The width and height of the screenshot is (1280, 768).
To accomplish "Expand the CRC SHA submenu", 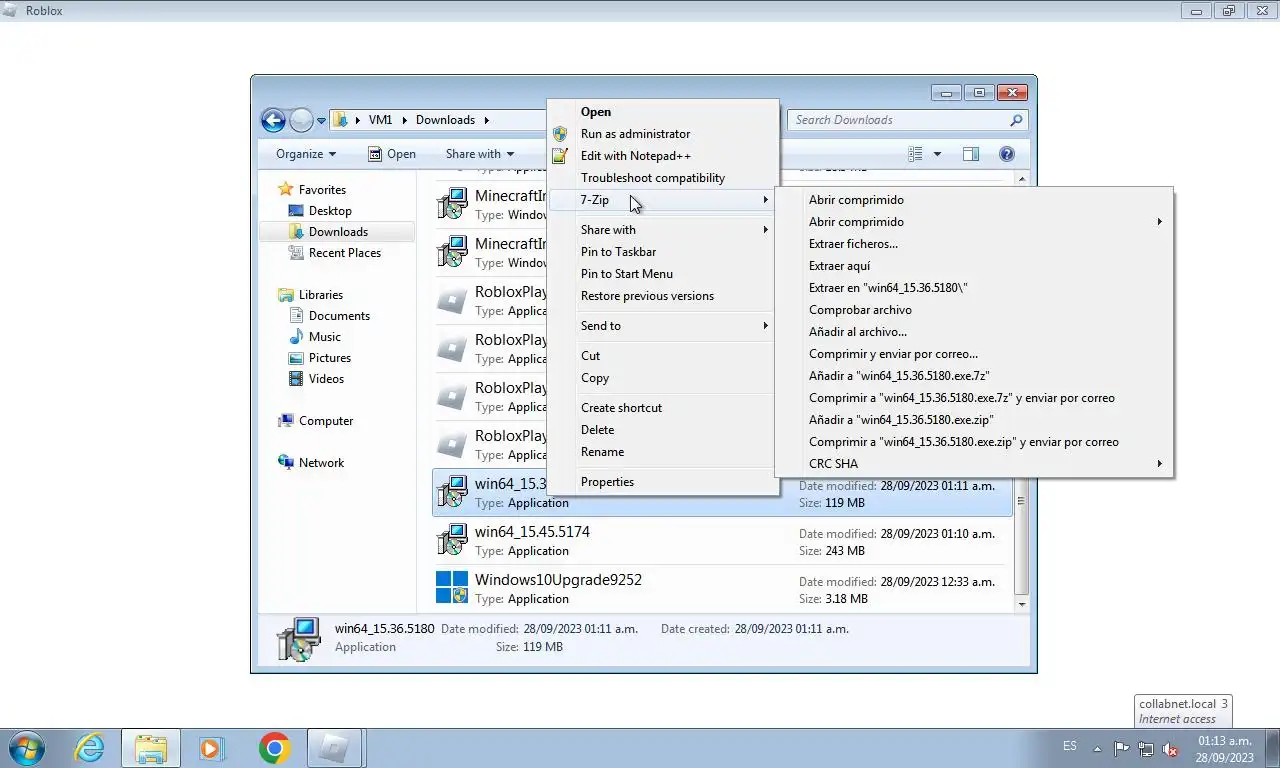I will pos(973,464).
